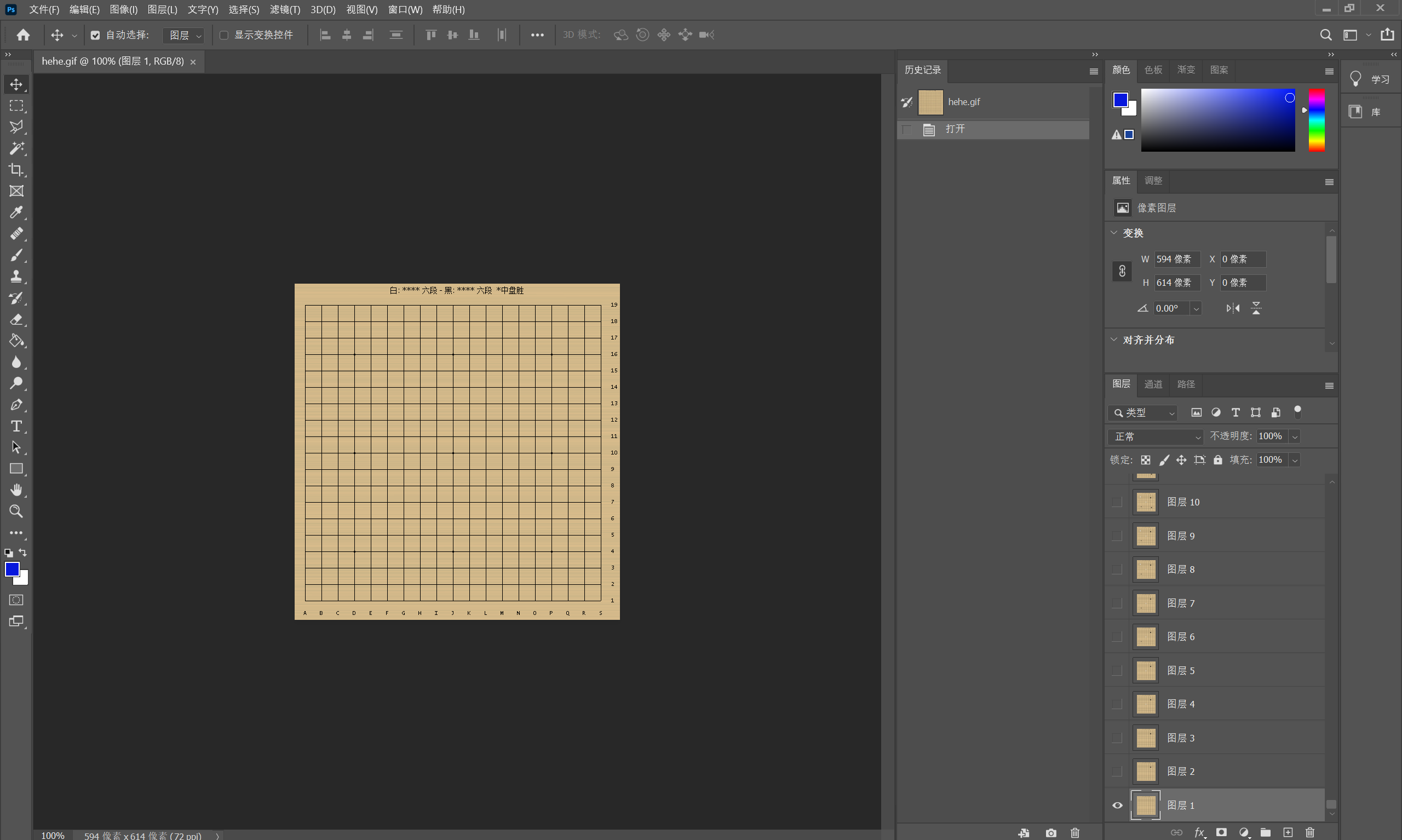Show 图层 10 visibility box

click(1117, 502)
